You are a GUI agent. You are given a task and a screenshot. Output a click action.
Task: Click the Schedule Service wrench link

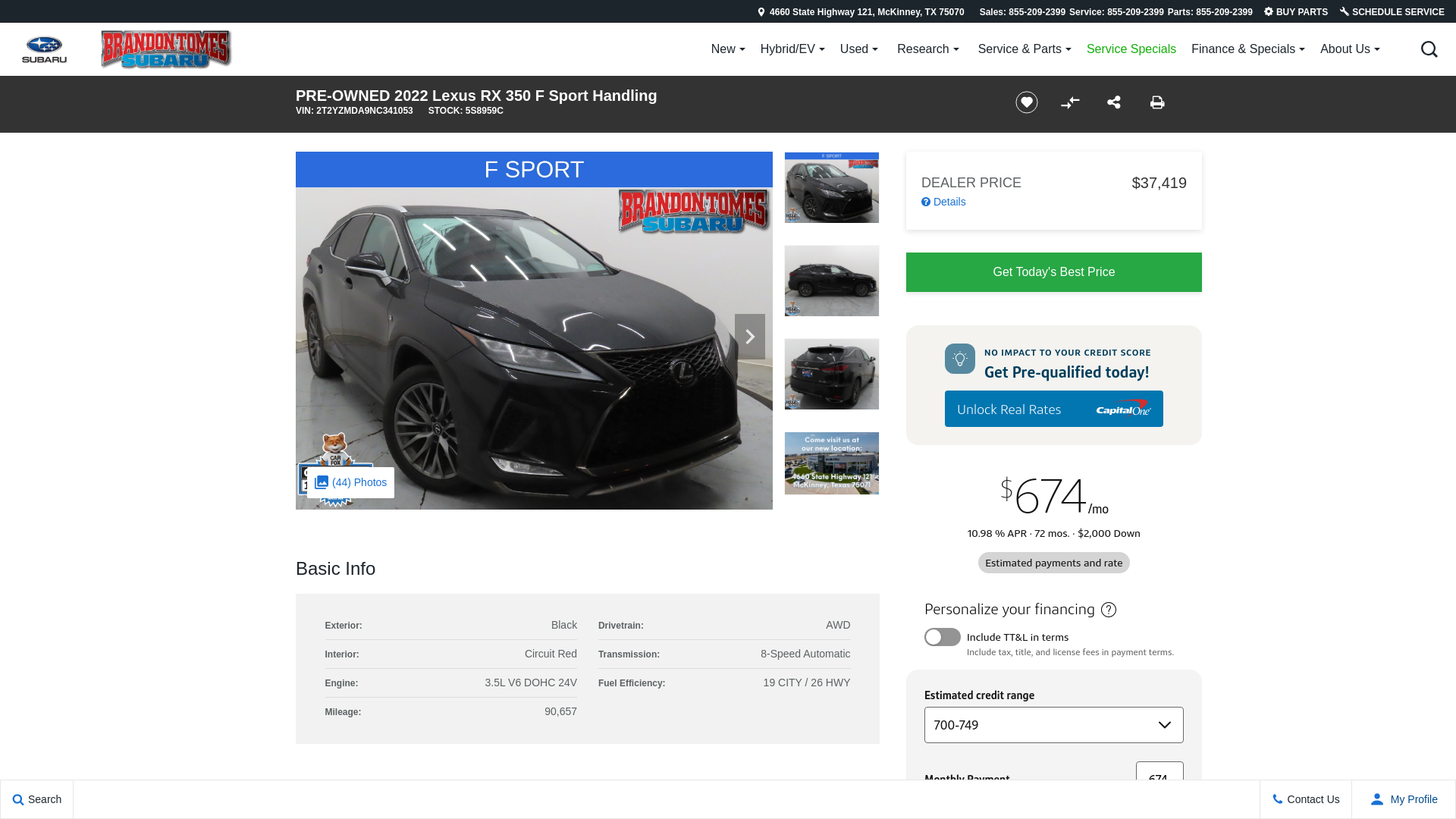click(1392, 12)
